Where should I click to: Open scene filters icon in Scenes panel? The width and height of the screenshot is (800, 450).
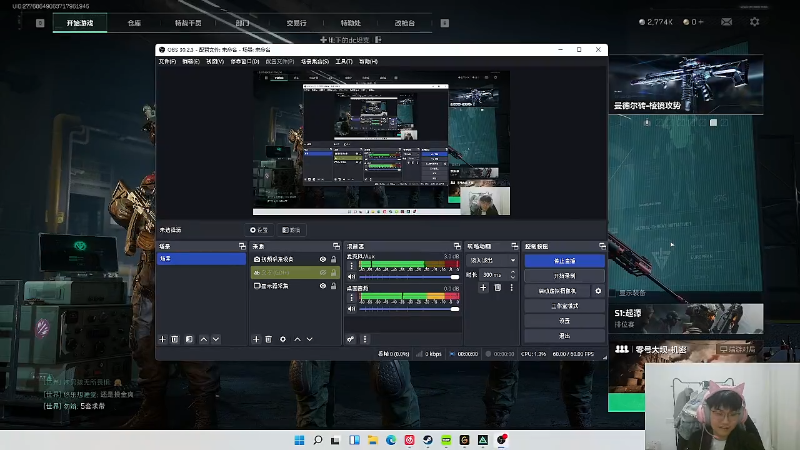tap(189, 339)
